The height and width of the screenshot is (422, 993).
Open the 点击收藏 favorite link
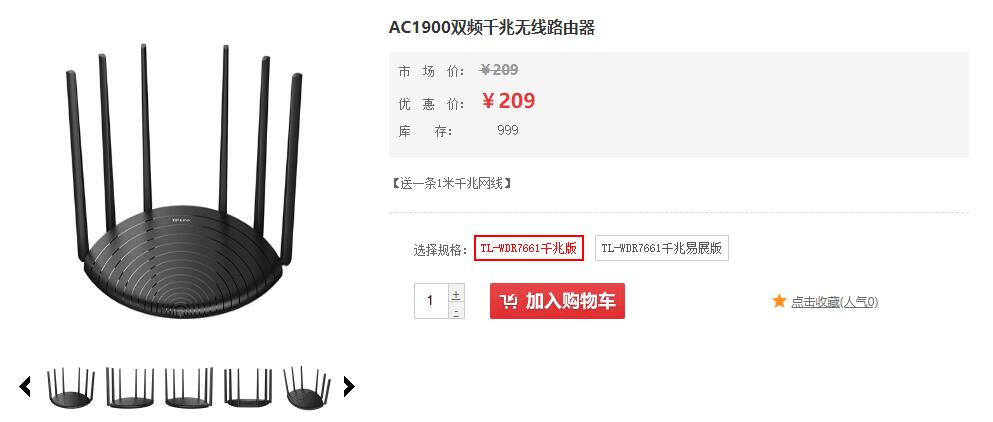point(835,302)
